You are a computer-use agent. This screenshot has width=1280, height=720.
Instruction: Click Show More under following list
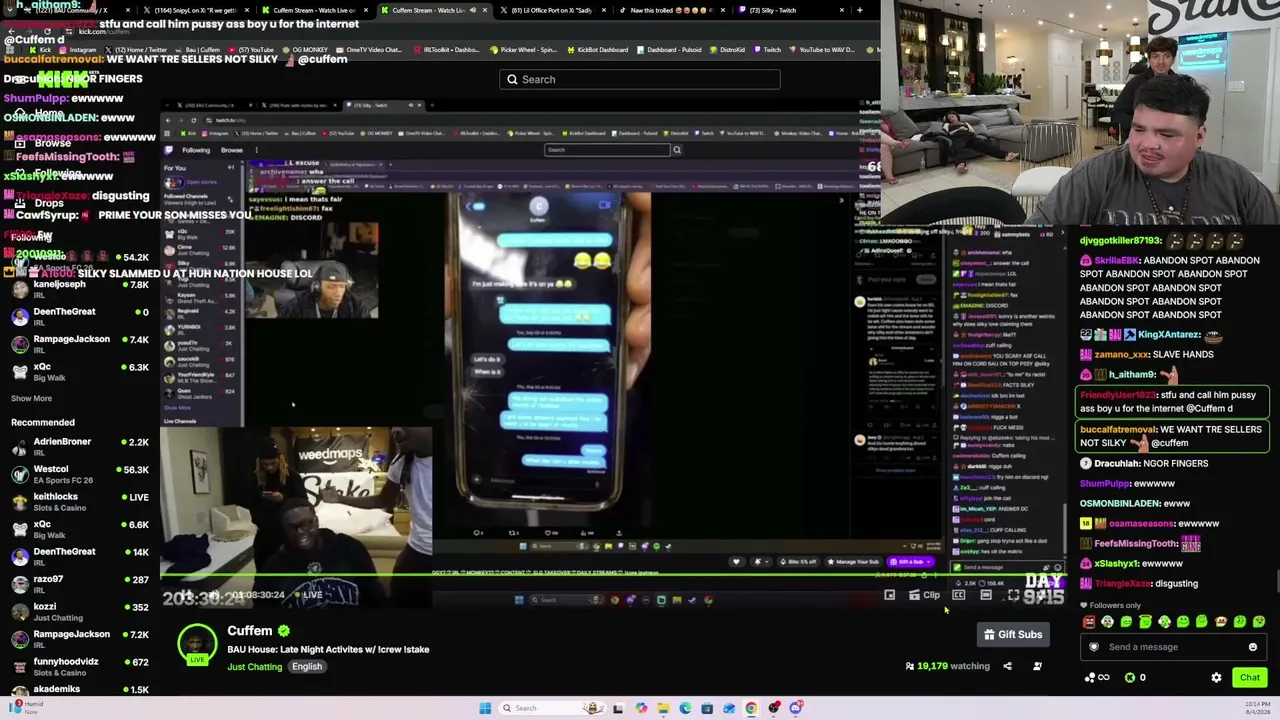[31, 398]
